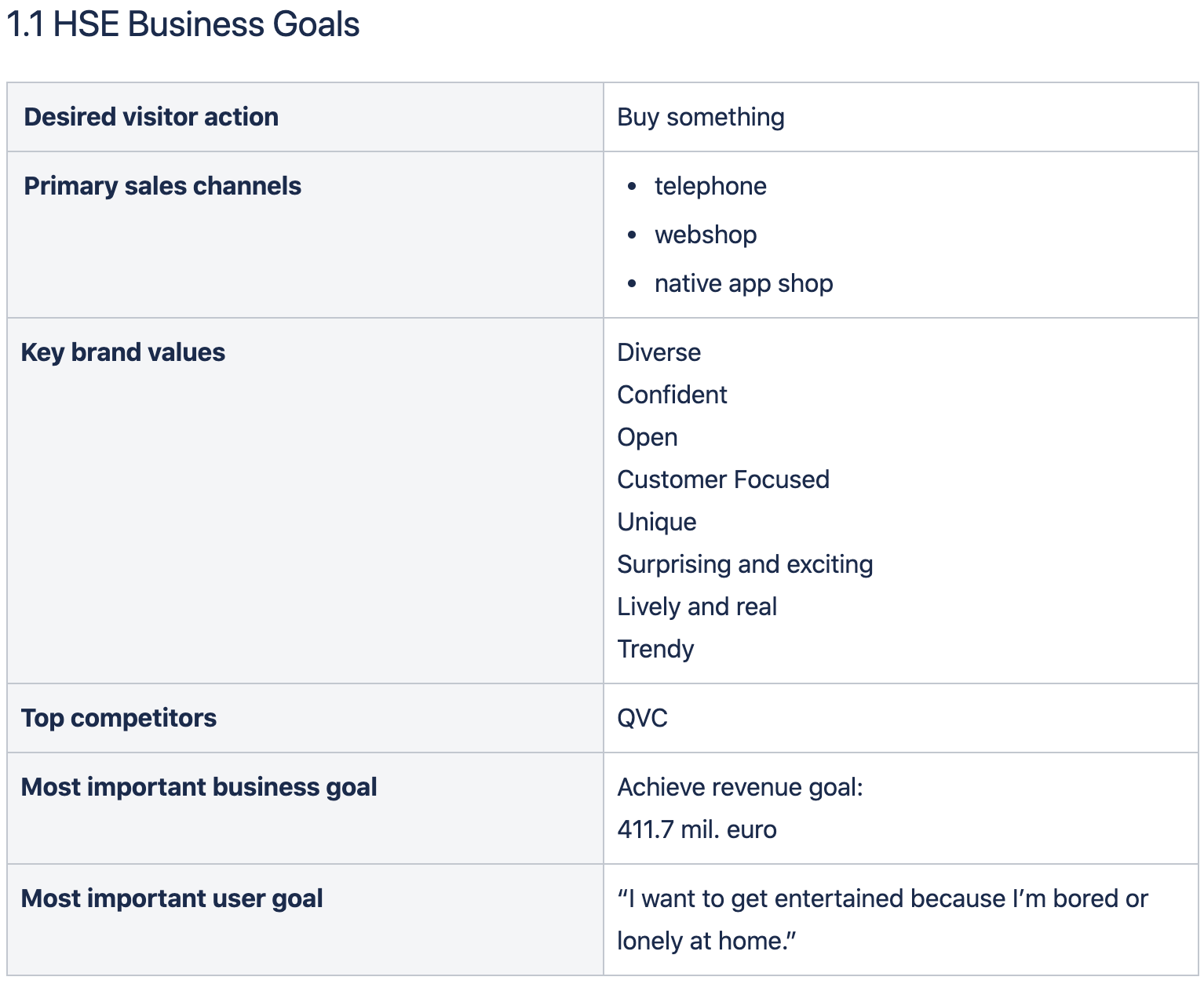Select the 'Key brand values' row header
The width and height of the screenshot is (1204, 984).
123,352
